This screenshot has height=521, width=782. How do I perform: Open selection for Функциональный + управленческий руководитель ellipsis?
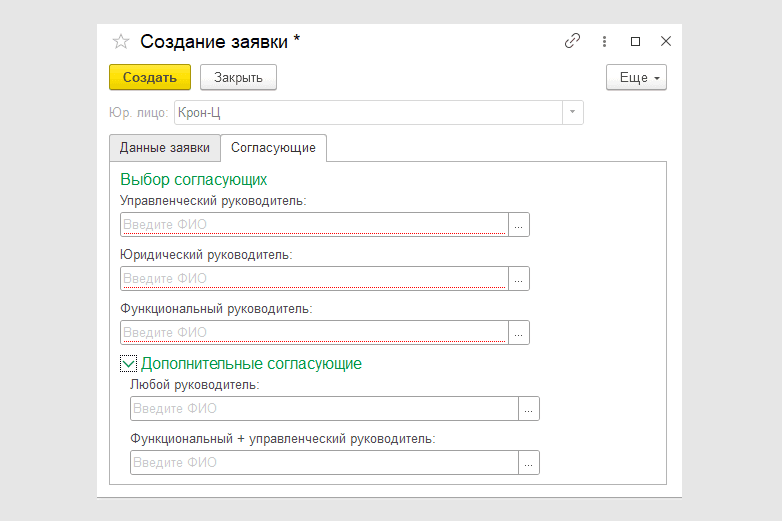(x=529, y=462)
